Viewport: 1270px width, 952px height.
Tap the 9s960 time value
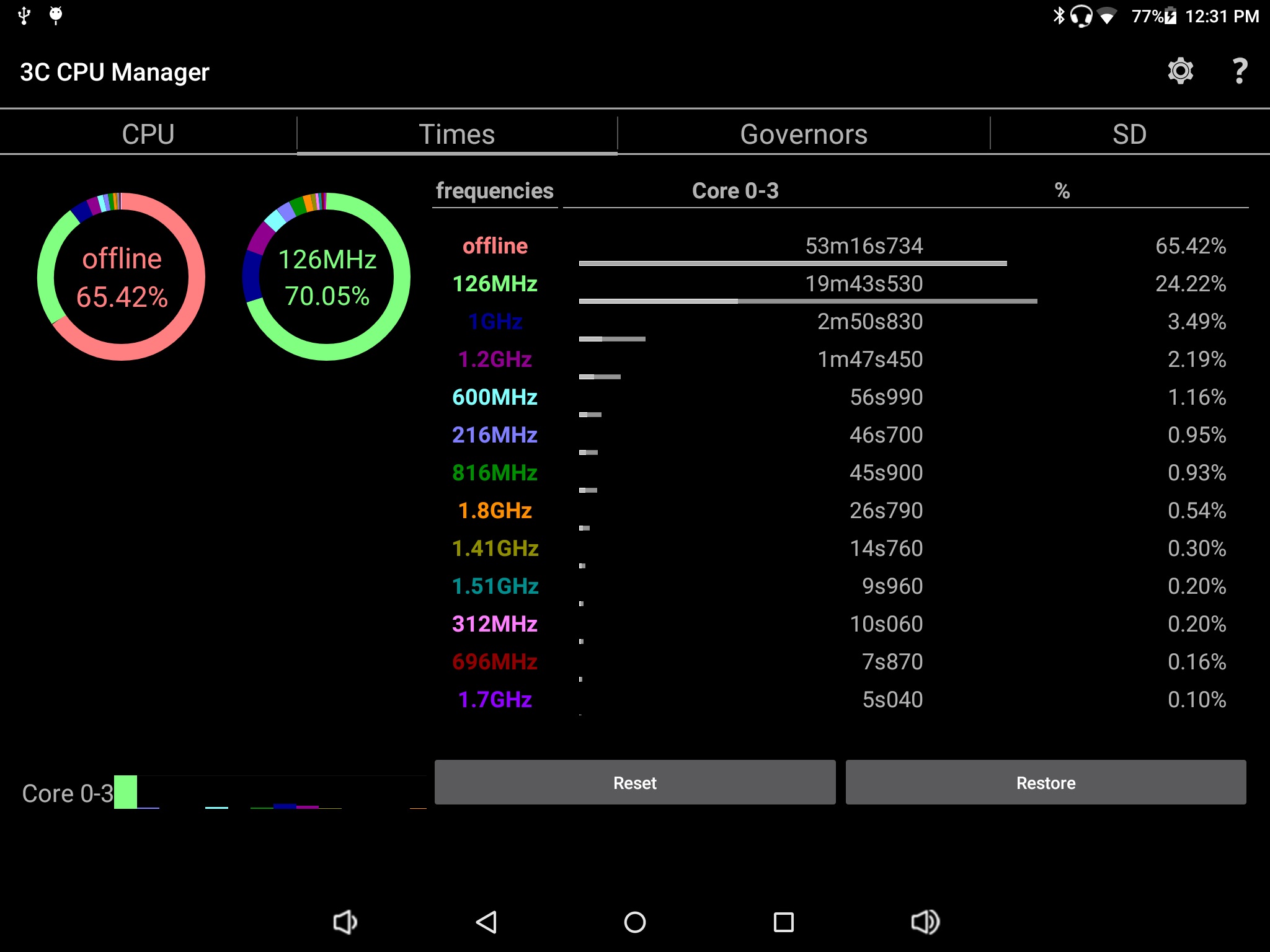892,586
